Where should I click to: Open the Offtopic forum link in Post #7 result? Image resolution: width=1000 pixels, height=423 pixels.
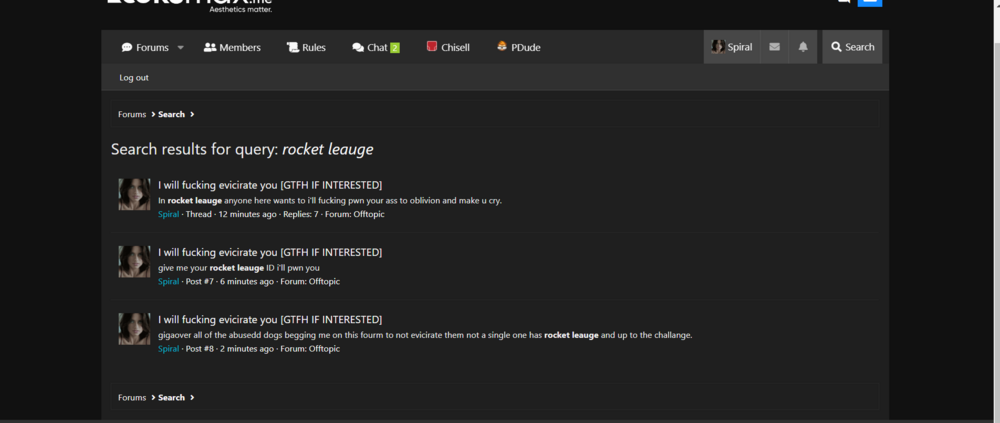(322, 282)
